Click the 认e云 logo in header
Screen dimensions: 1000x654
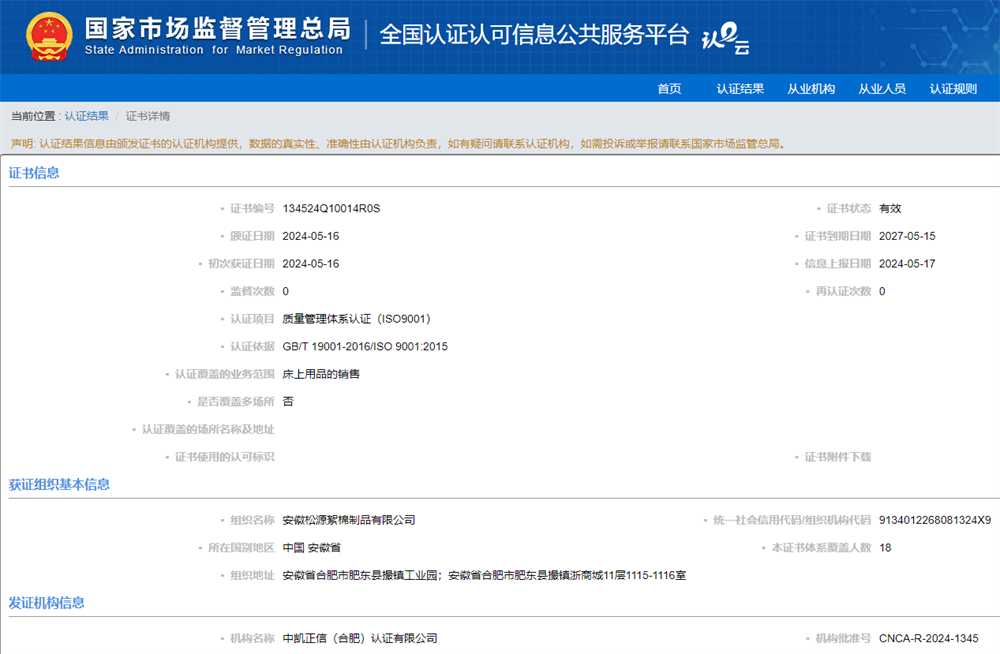(725, 38)
